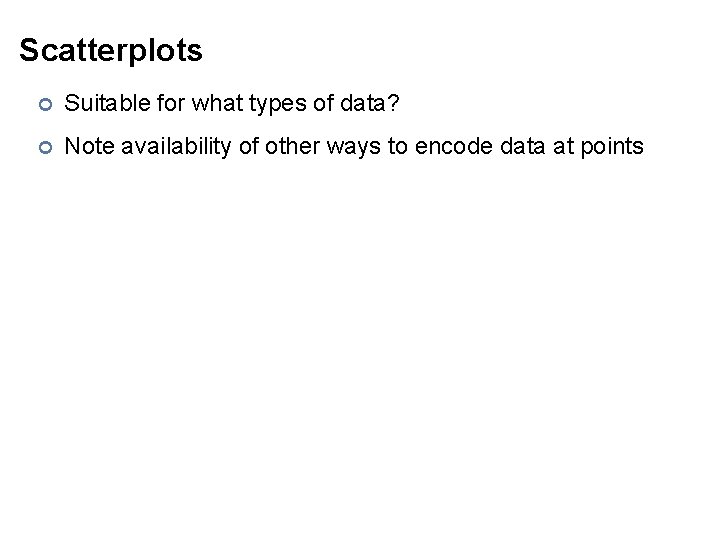Image resolution: width=720 pixels, height=540 pixels.
Task: Click the line starting 'Note availability of other ways'
Action: coord(353,147)
